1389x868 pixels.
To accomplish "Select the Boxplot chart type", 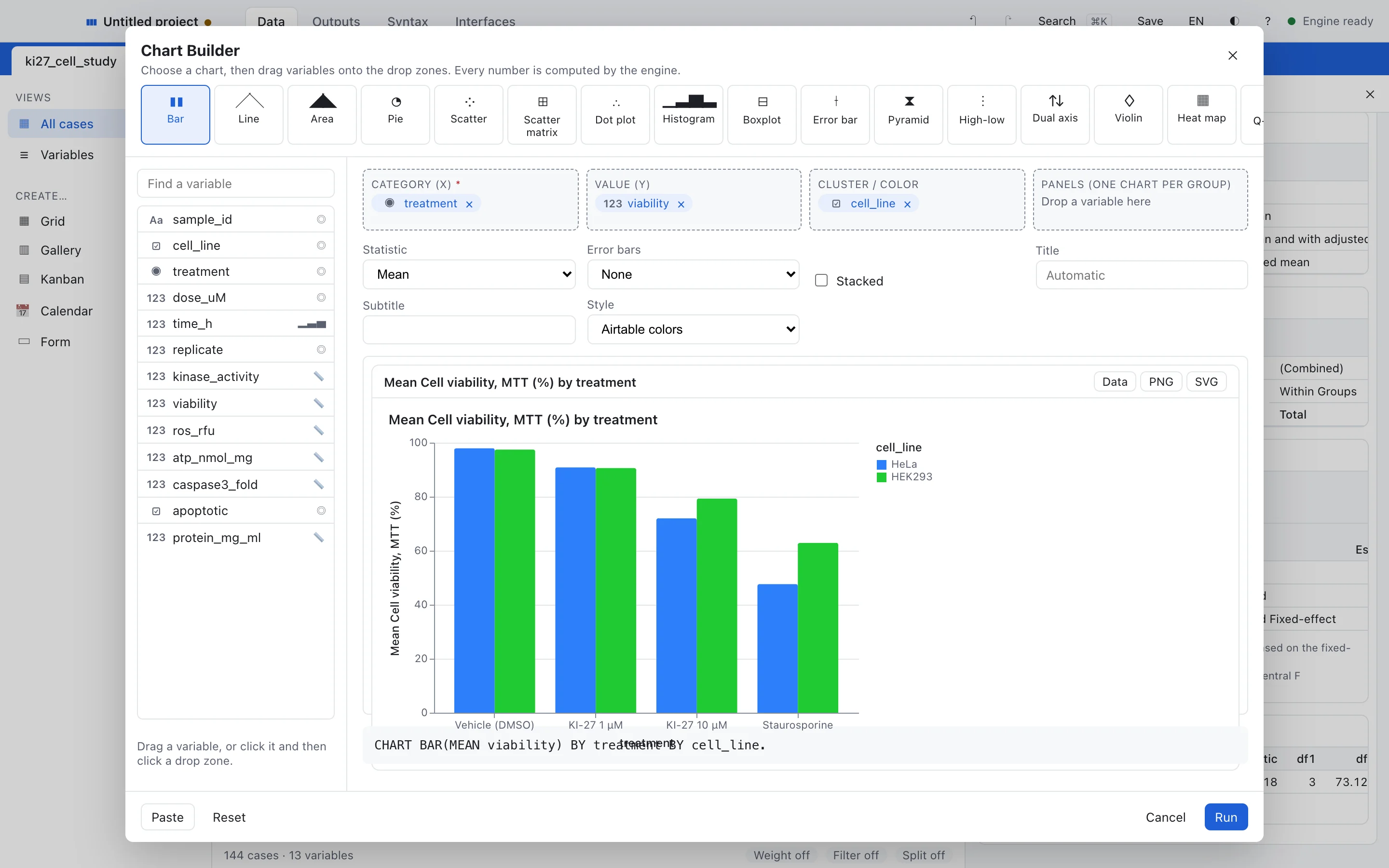I will click(x=762, y=114).
